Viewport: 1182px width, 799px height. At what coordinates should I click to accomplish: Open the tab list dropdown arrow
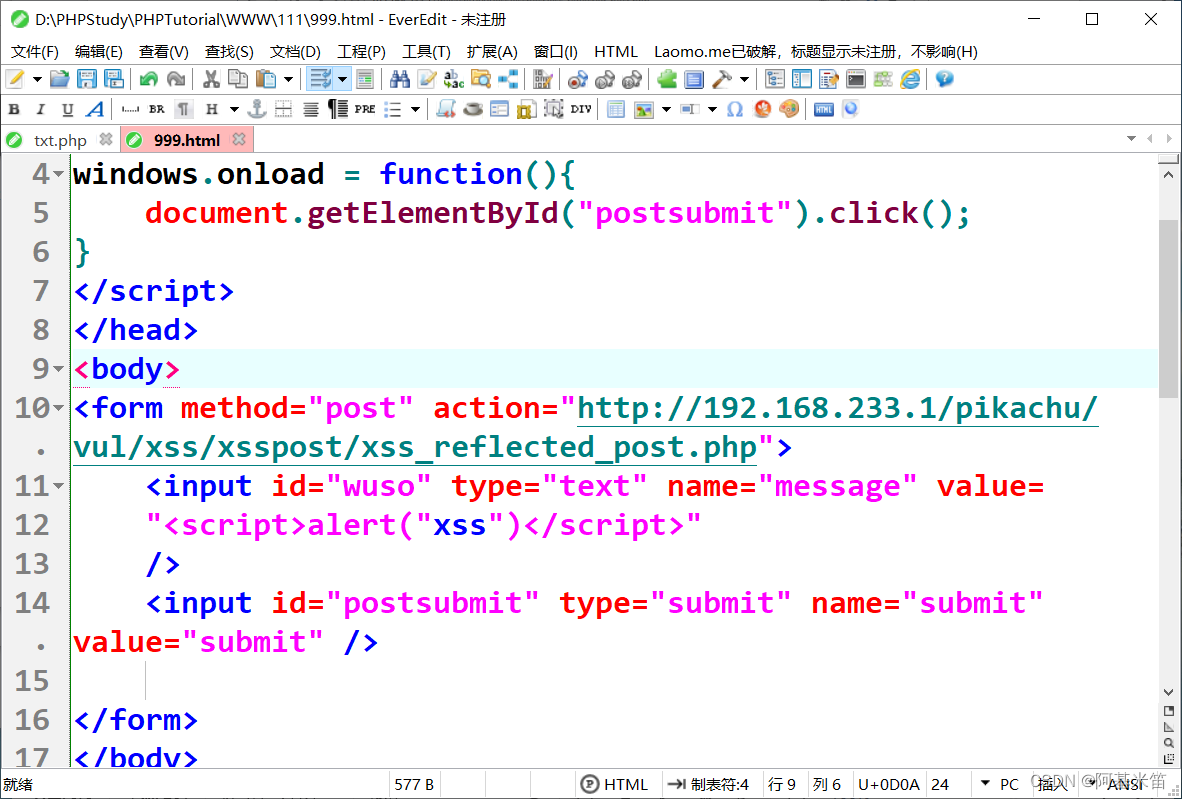click(x=1131, y=139)
